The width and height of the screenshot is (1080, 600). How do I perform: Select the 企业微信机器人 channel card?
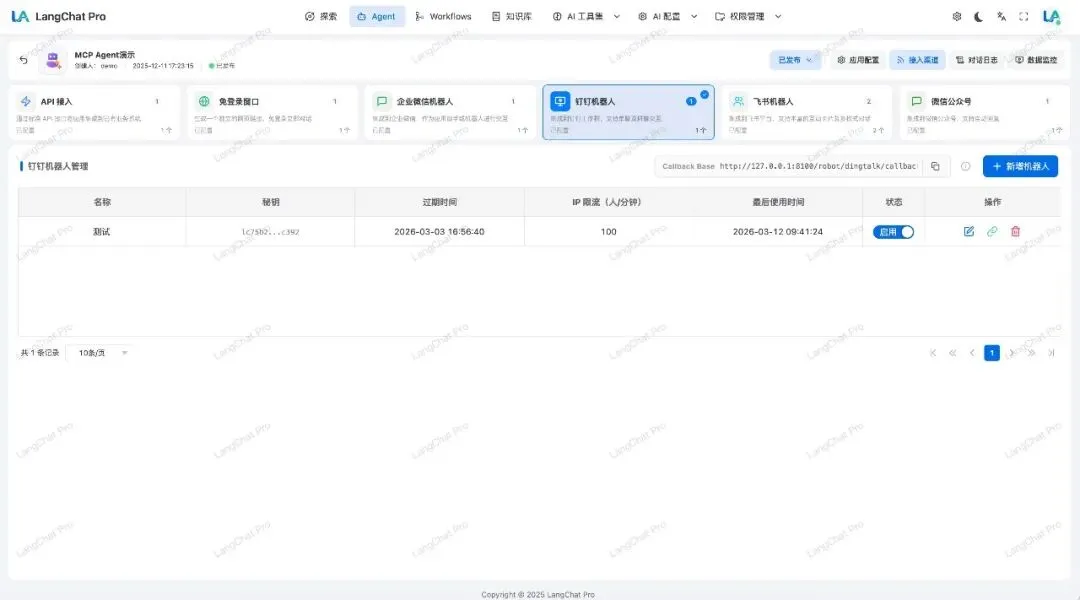point(450,112)
